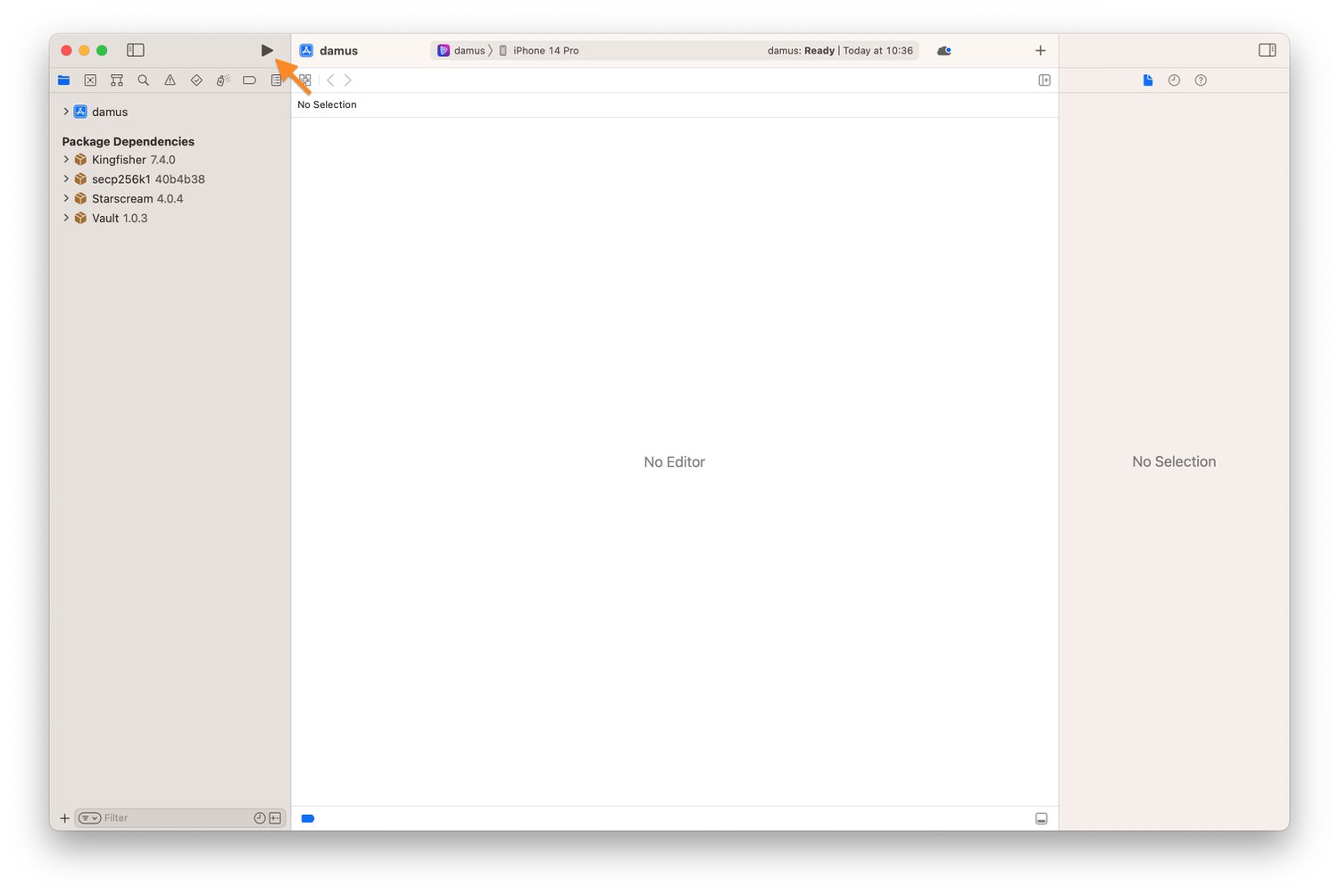This screenshot has width=1339, height=896.
Task: Open the Issue navigator warning icon
Action: 170,80
